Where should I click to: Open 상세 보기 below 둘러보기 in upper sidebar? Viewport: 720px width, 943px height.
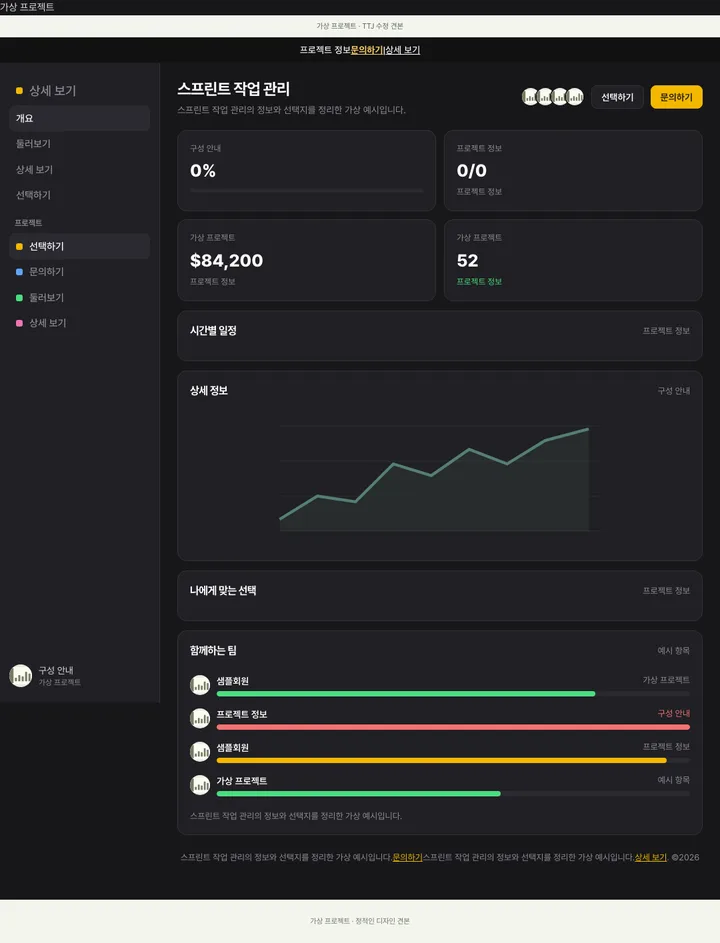(x=79, y=170)
